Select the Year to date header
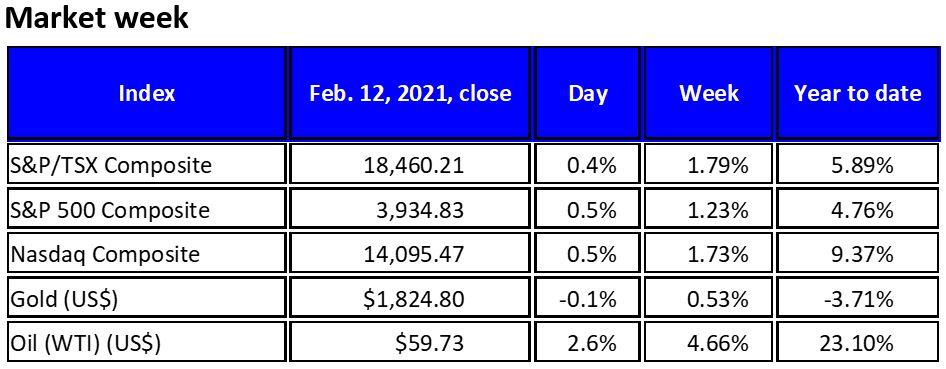The image size is (946, 369). click(857, 93)
